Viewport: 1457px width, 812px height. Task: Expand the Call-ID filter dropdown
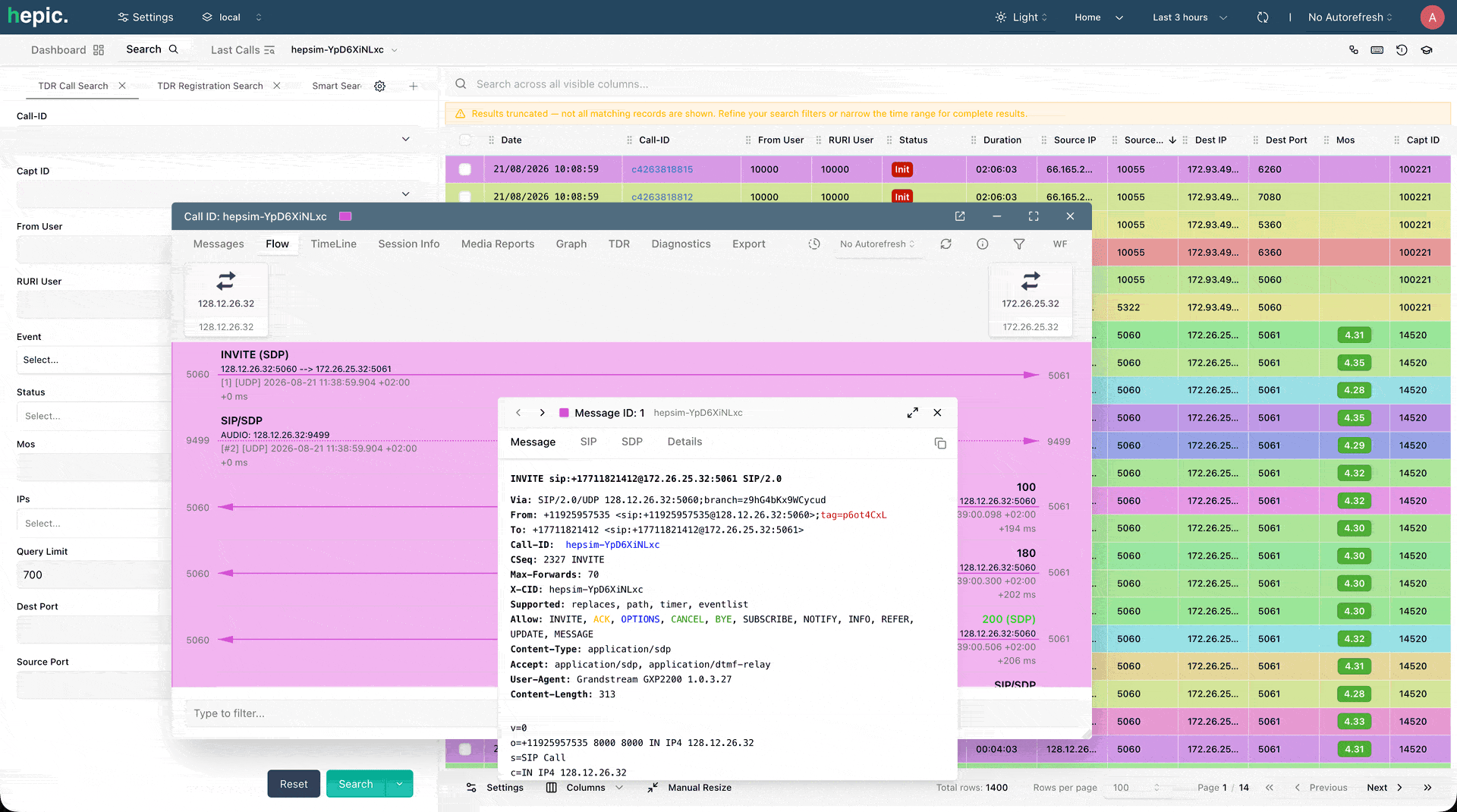[x=405, y=139]
